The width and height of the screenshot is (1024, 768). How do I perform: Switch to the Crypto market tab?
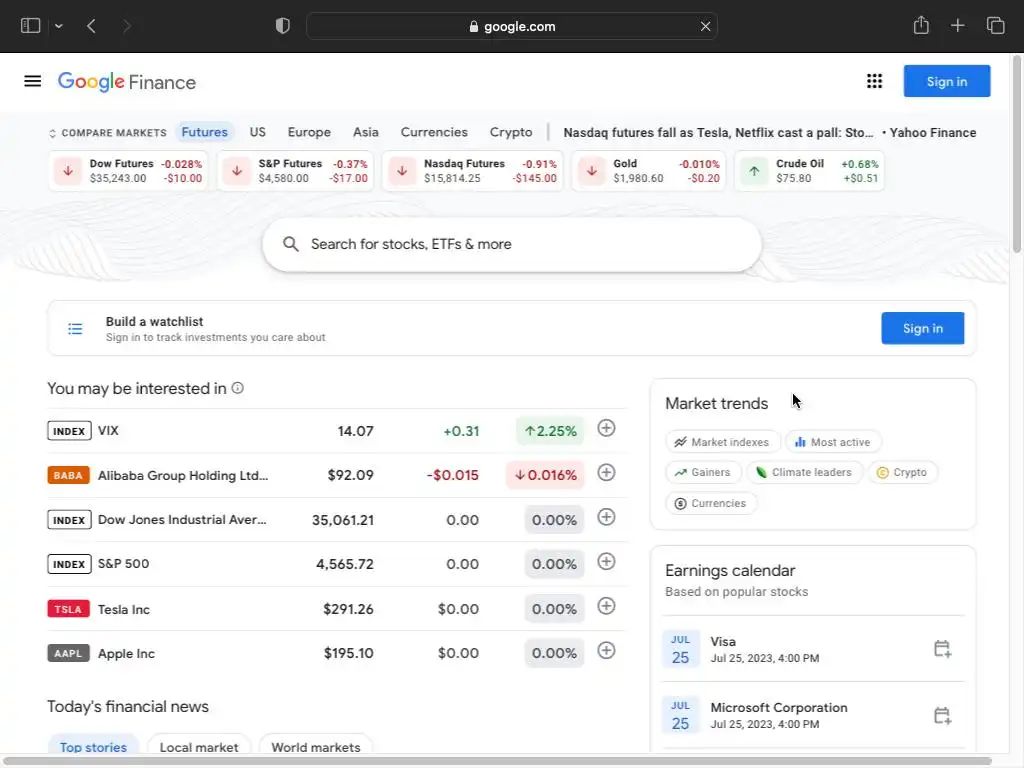511,132
